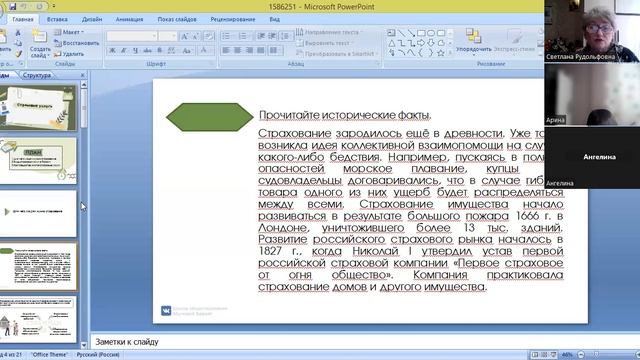Click the Font Color (A) button
640x360 pixels.
pos(204,50)
